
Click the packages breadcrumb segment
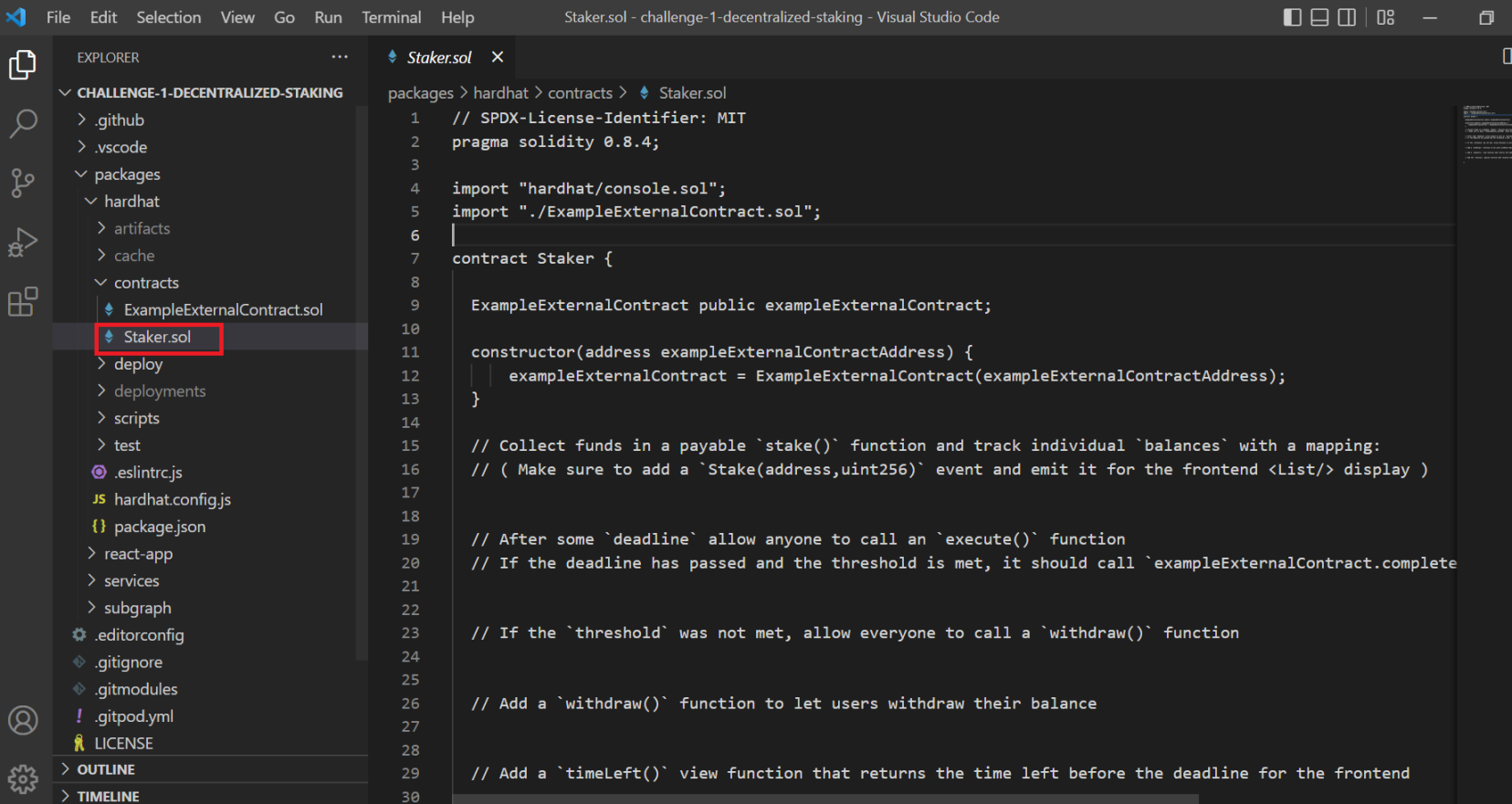tap(420, 93)
